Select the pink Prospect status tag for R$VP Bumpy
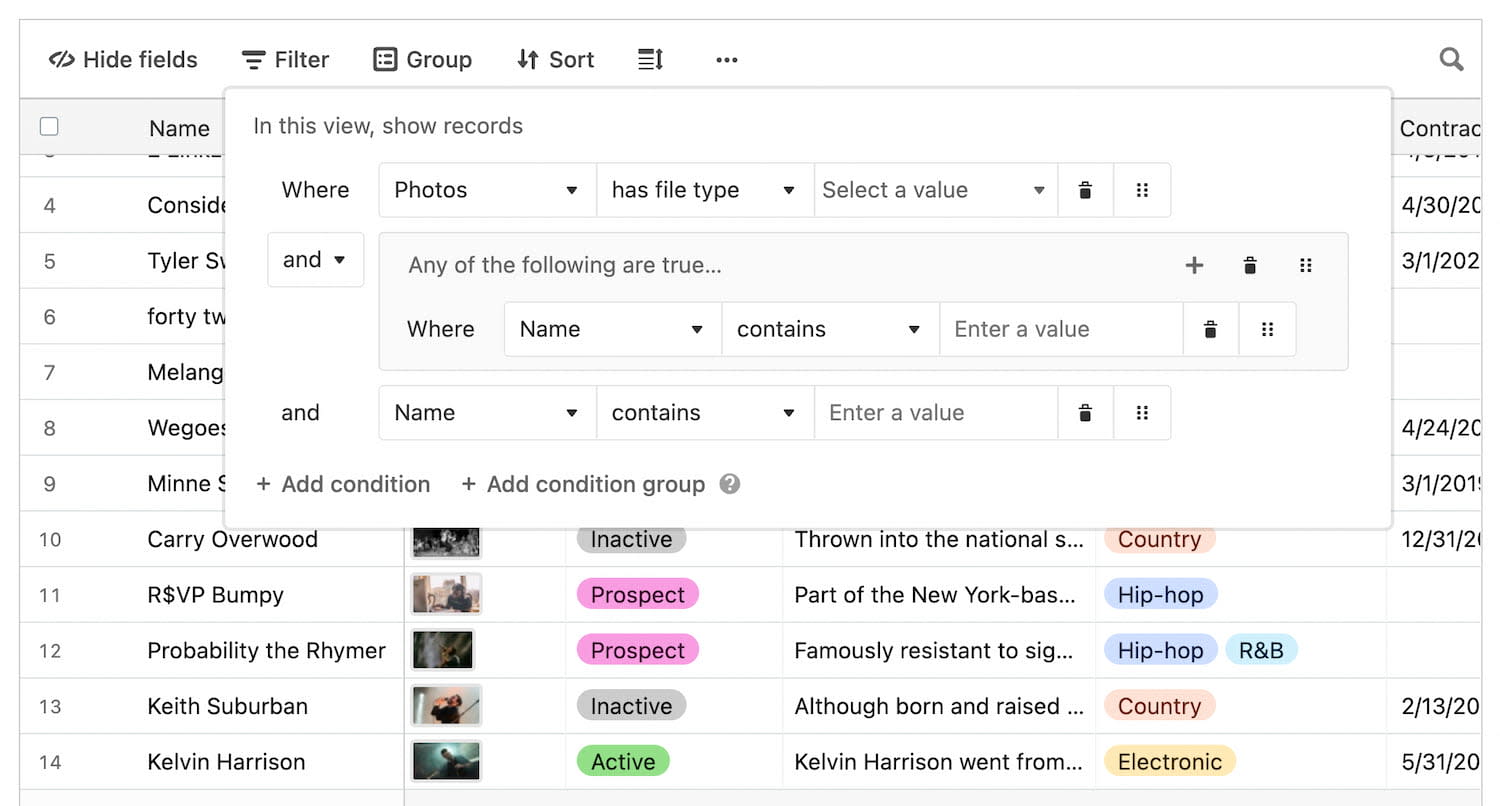The width and height of the screenshot is (1500, 806). pyautogui.click(x=637, y=594)
